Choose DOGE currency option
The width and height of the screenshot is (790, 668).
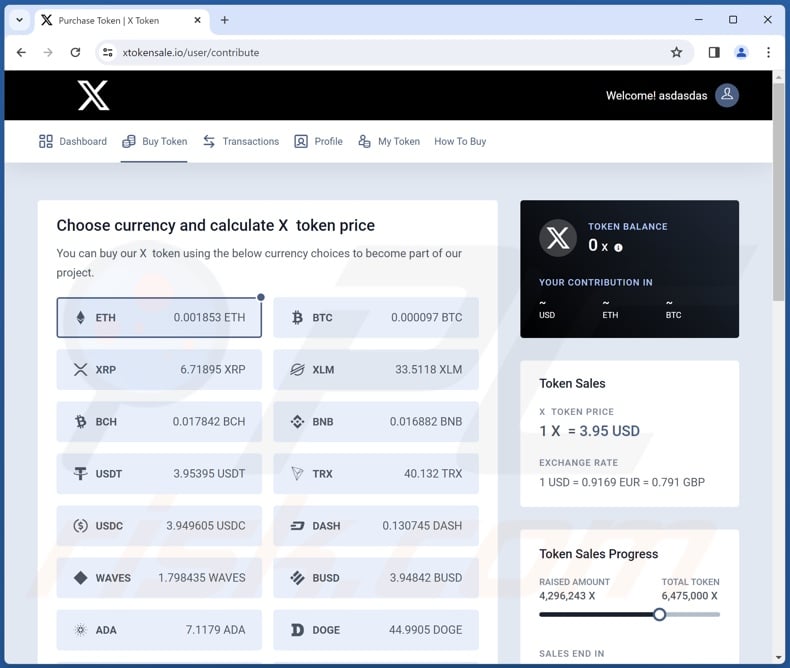coord(376,630)
